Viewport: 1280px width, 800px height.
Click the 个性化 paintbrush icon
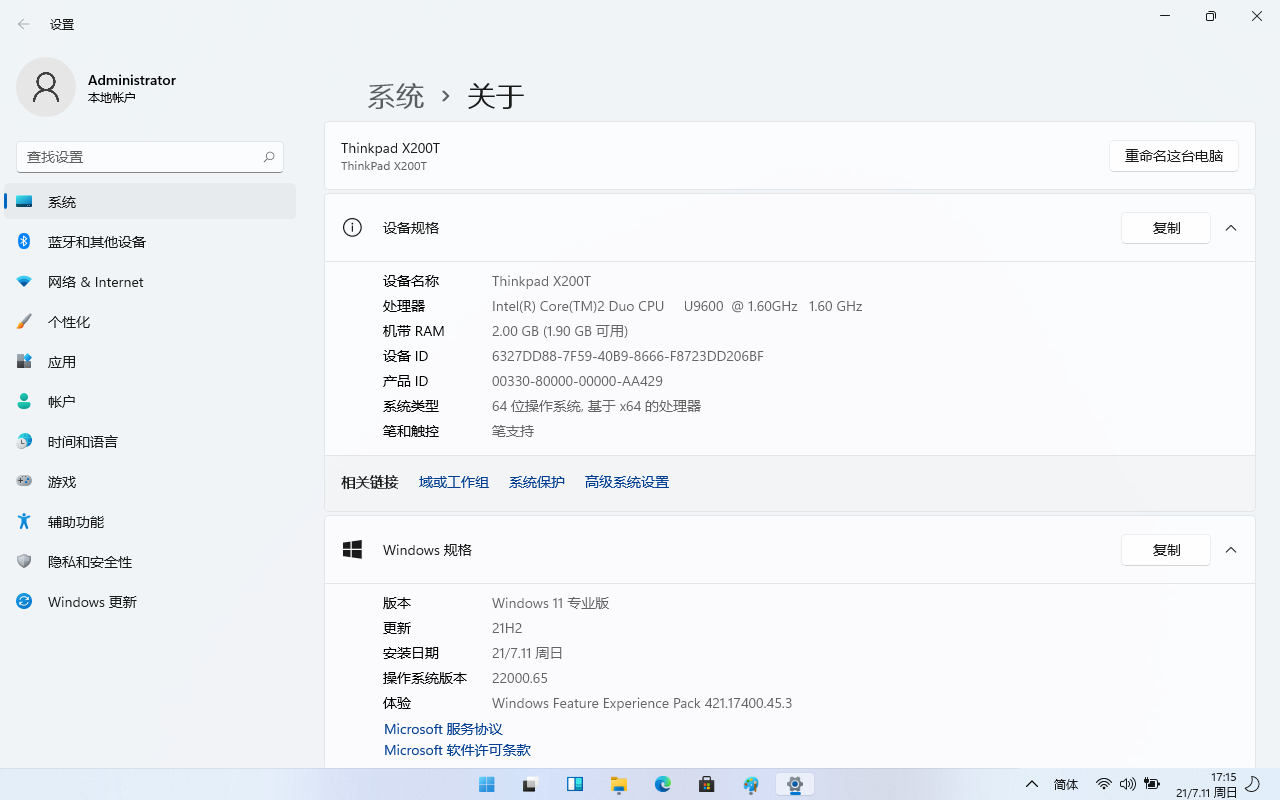click(x=24, y=322)
